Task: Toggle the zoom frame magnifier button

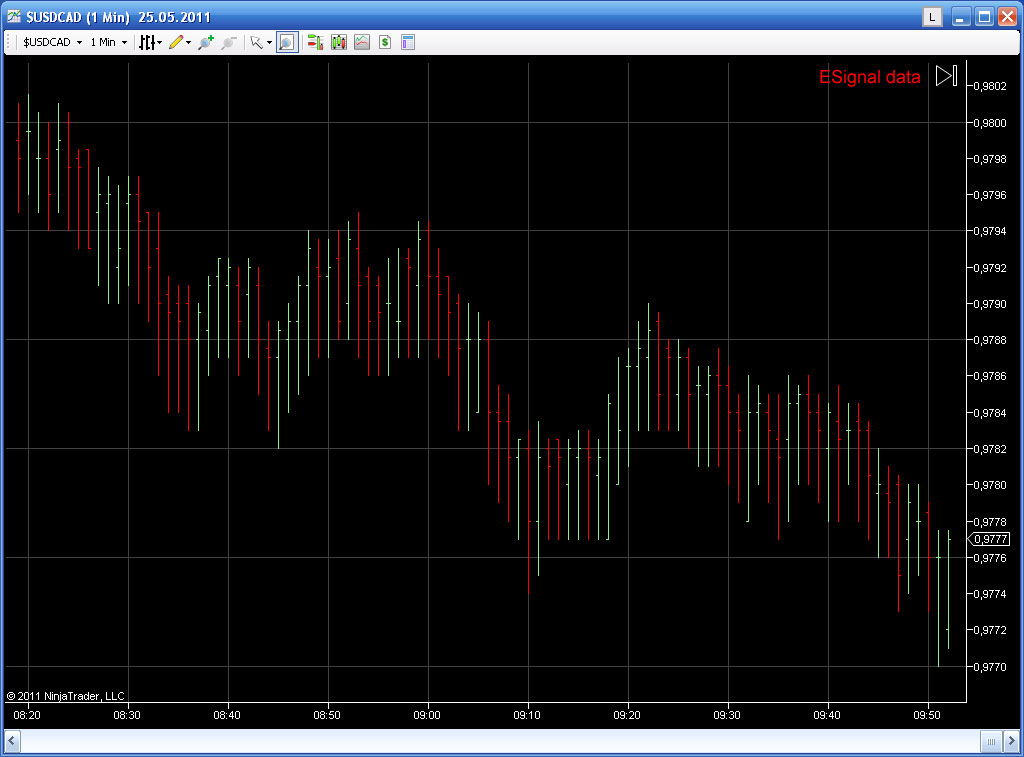Action: point(287,42)
